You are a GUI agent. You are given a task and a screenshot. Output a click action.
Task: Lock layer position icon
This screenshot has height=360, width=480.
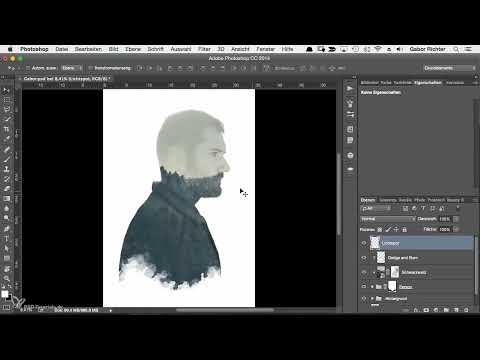click(x=396, y=230)
